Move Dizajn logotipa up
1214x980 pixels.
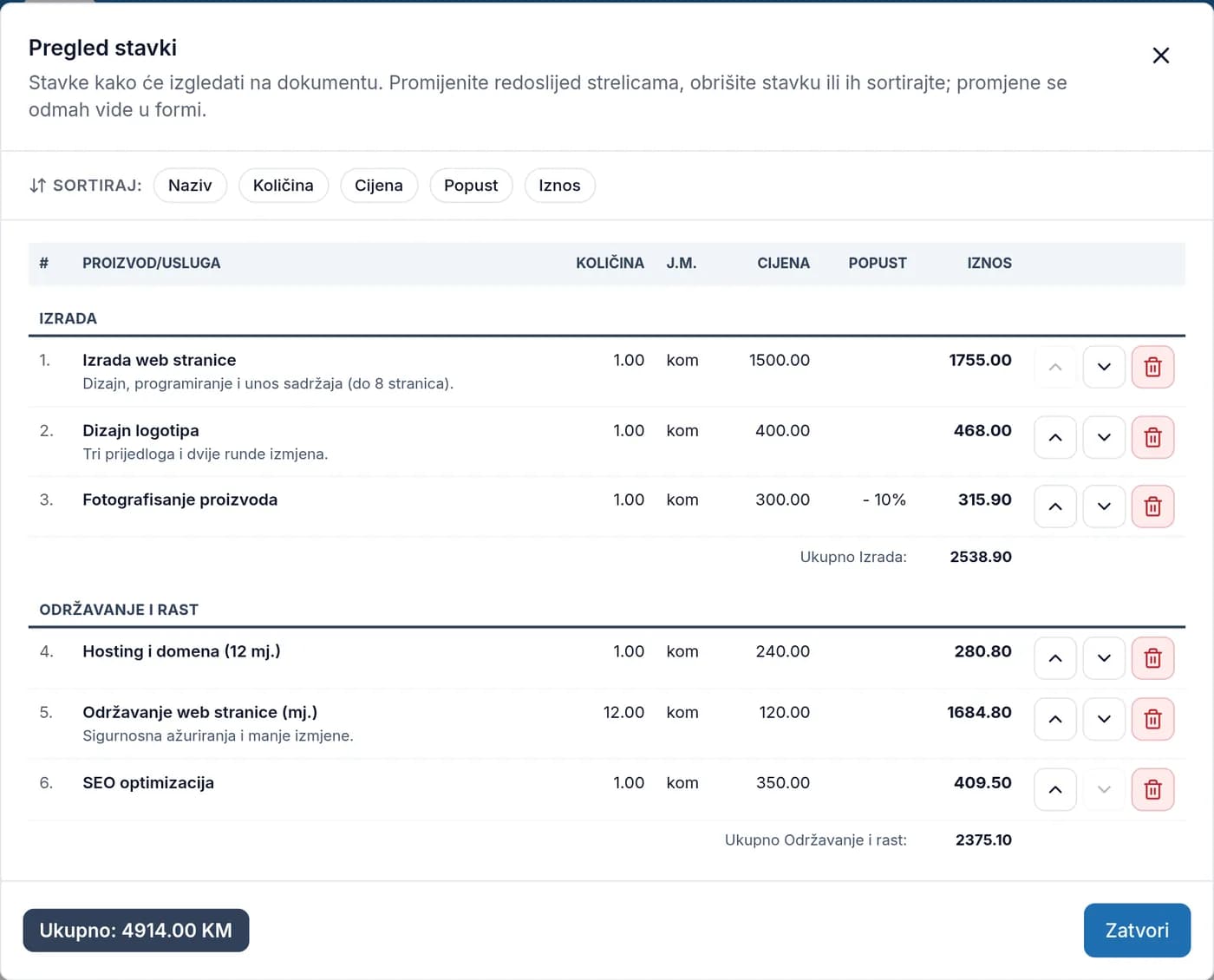point(1055,437)
